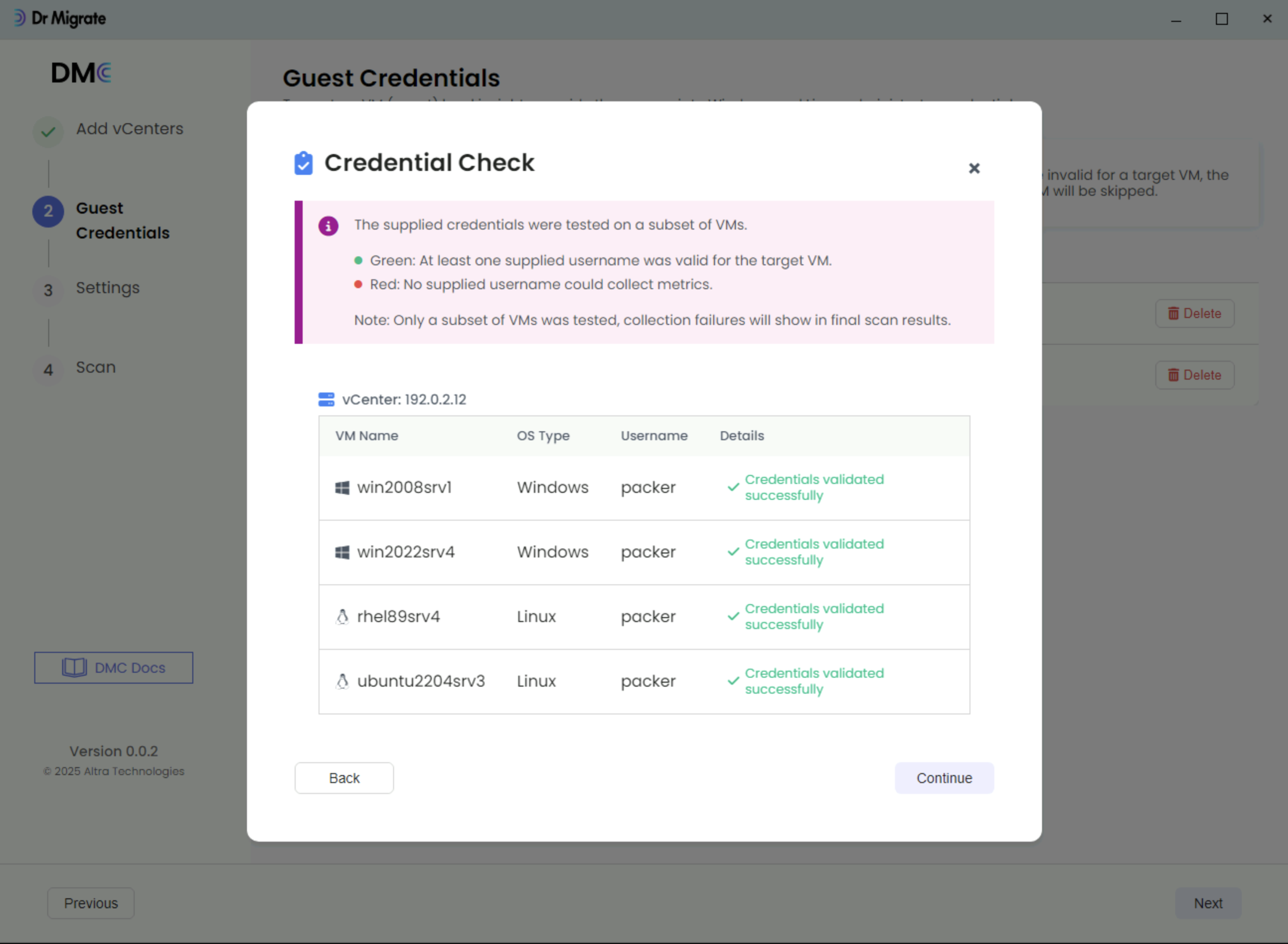Click the step 4 circle icon
Screen dimensions: 1288x944
point(48,370)
